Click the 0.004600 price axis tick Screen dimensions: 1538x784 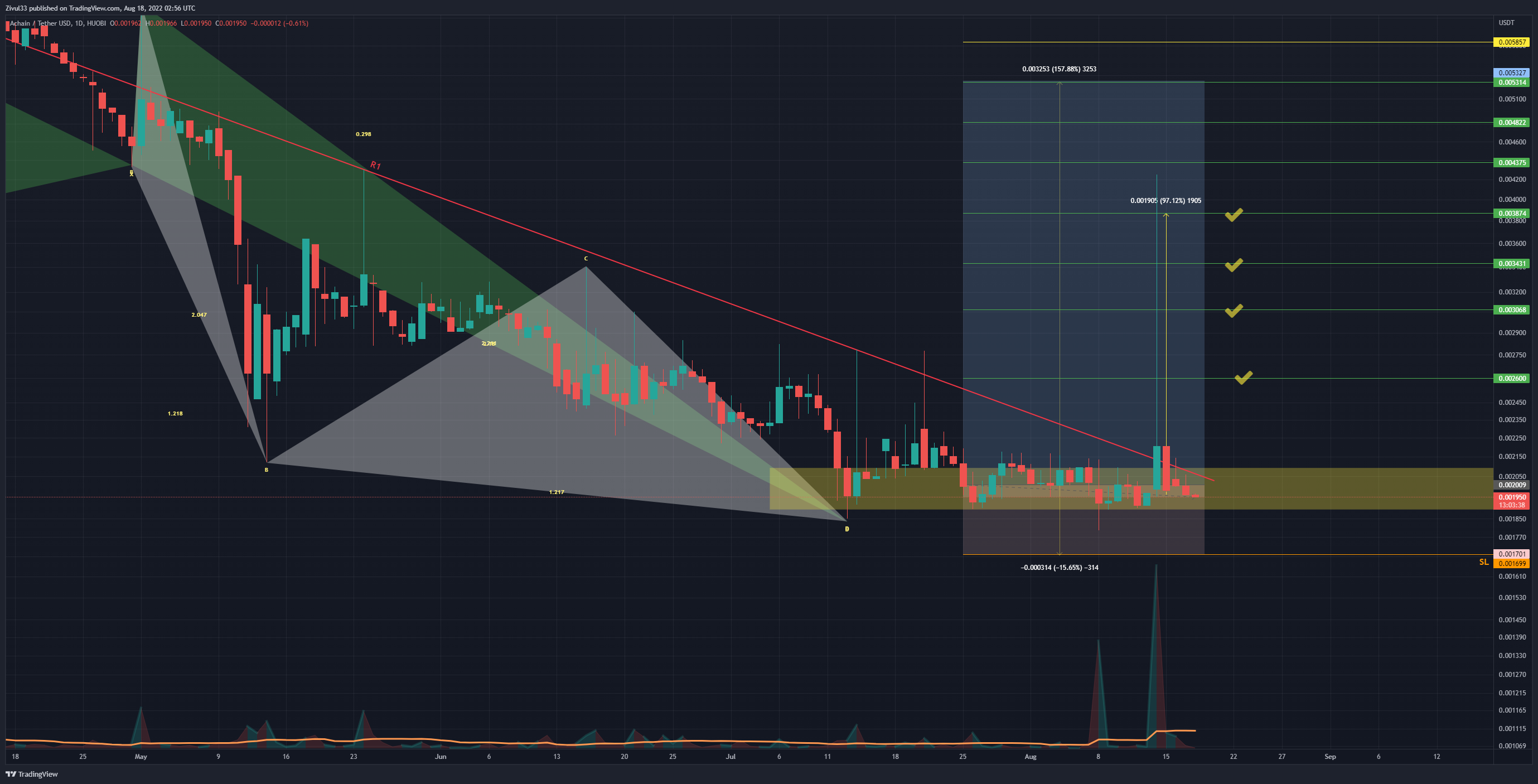[1512, 142]
